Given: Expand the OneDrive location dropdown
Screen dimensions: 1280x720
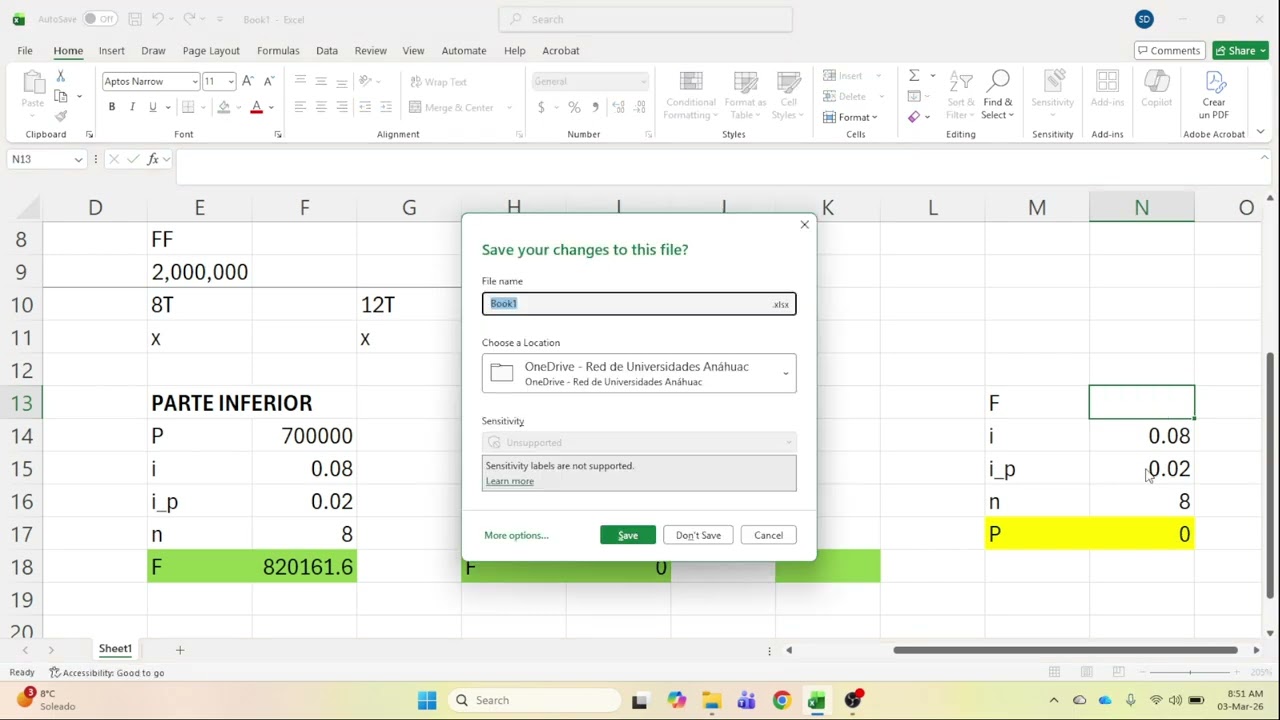Looking at the screenshot, I should [x=639, y=373].
